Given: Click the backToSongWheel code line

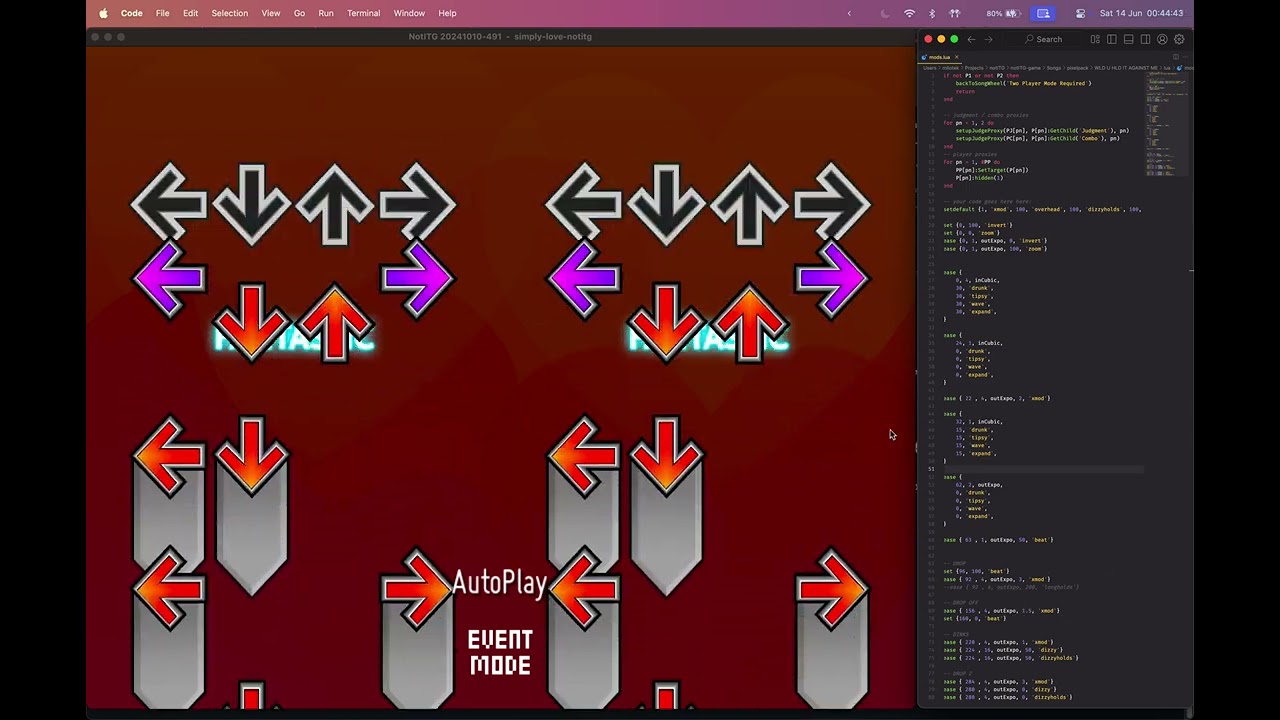Looking at the screenshot, I should click(1023, 83).
